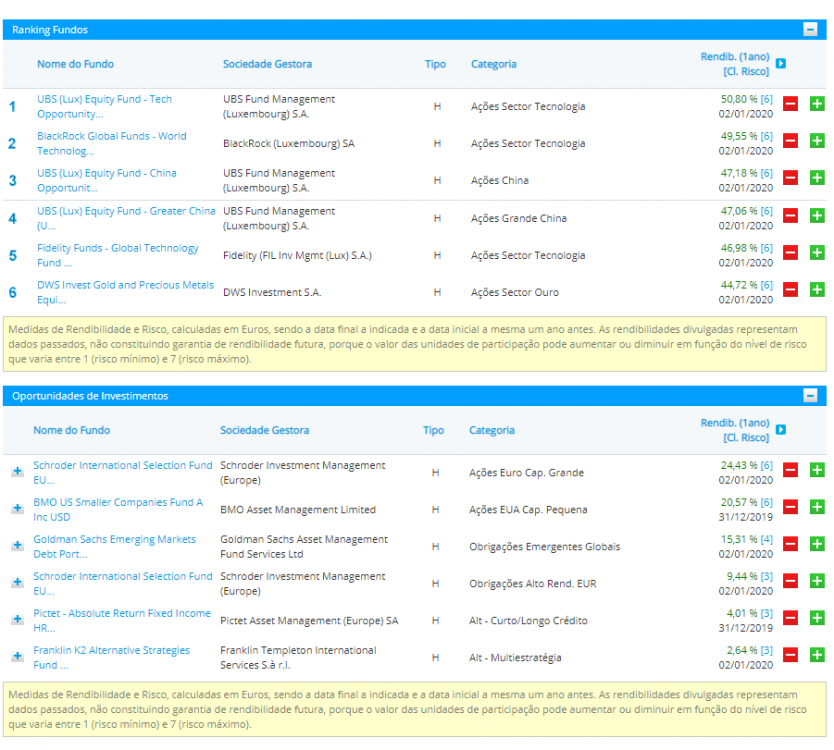
Task: Open UBS (Lux) Equity Fund - China Opportunity link
Action: point(106,180)
